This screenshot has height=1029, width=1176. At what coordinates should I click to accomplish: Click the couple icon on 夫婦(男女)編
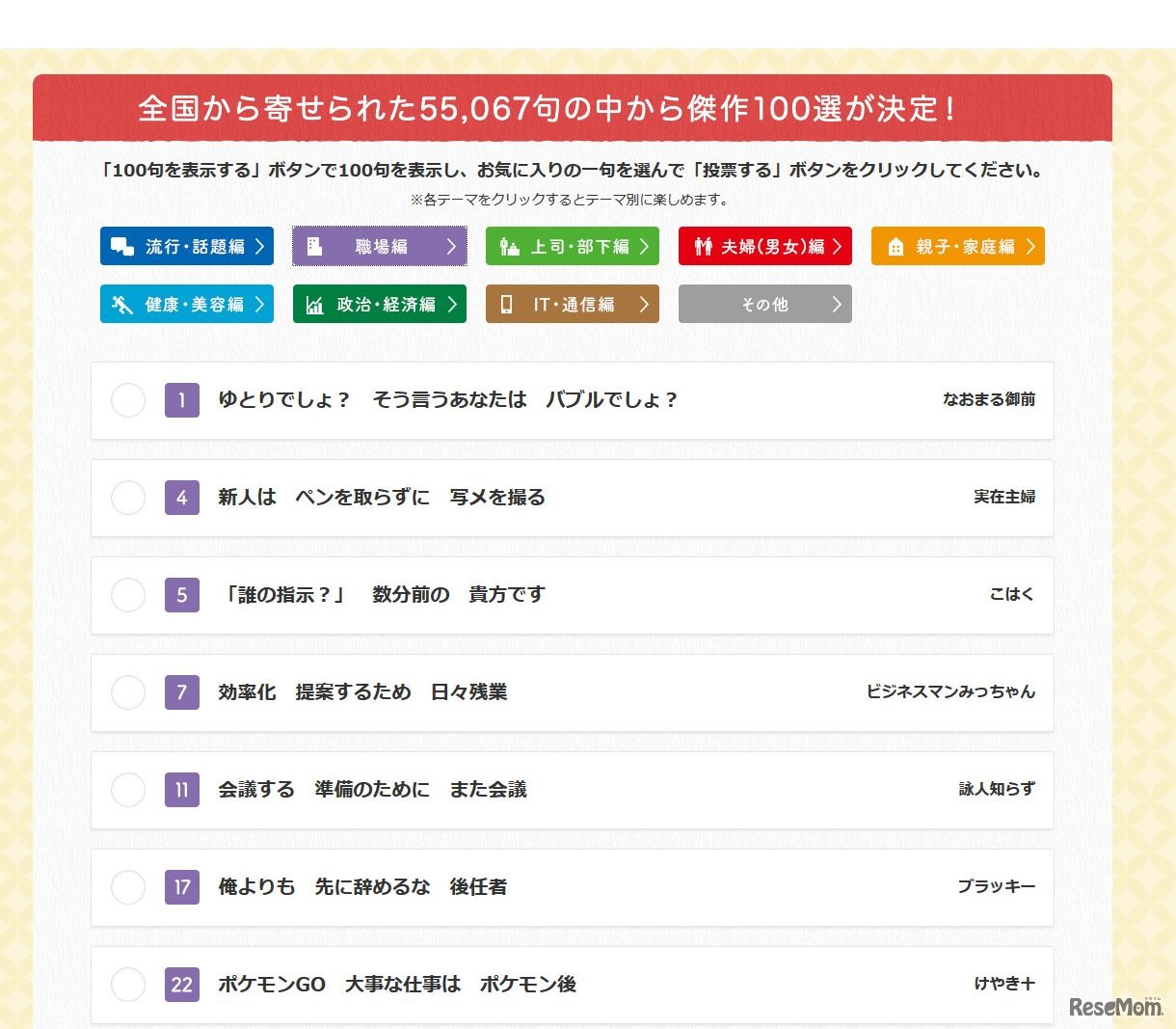click(703, 247)
